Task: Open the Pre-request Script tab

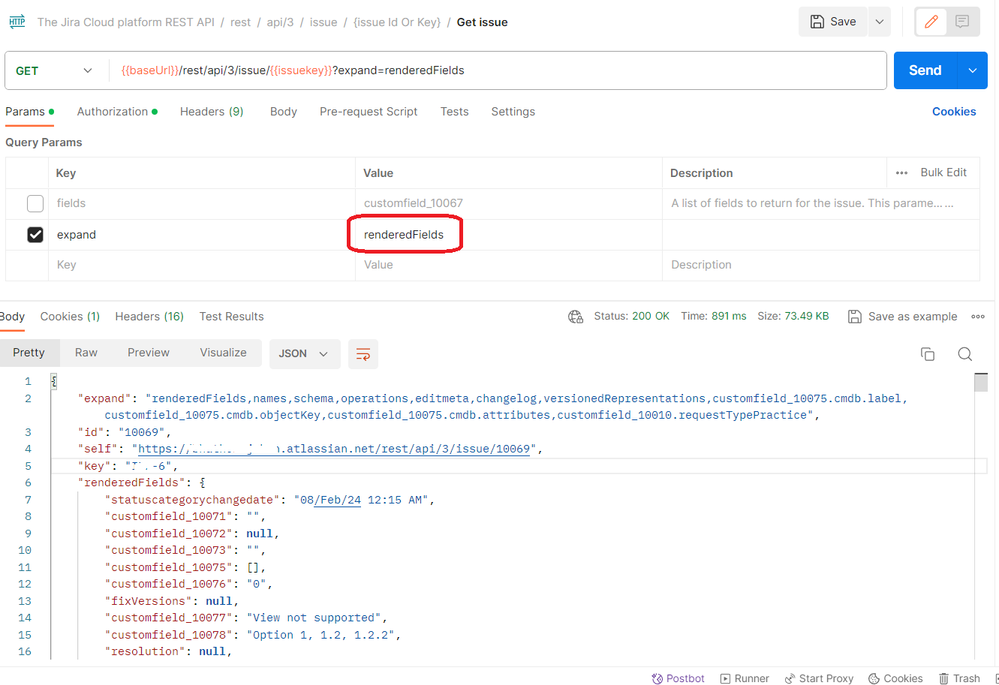Action: point(368,112)
